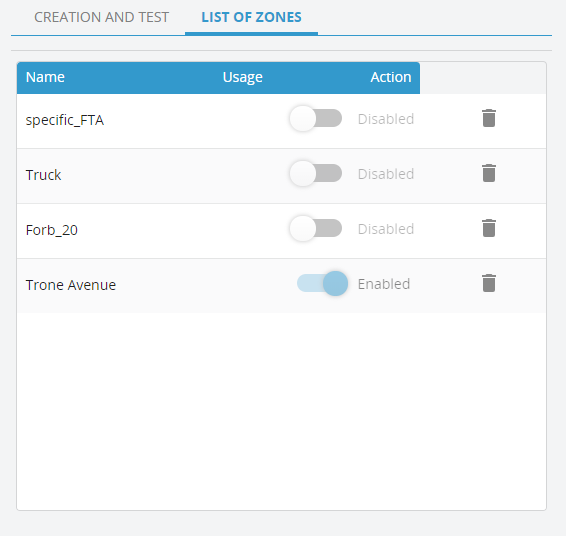Click the trash icon for Truck zone
Screen dimensions: 566x536
489,173
